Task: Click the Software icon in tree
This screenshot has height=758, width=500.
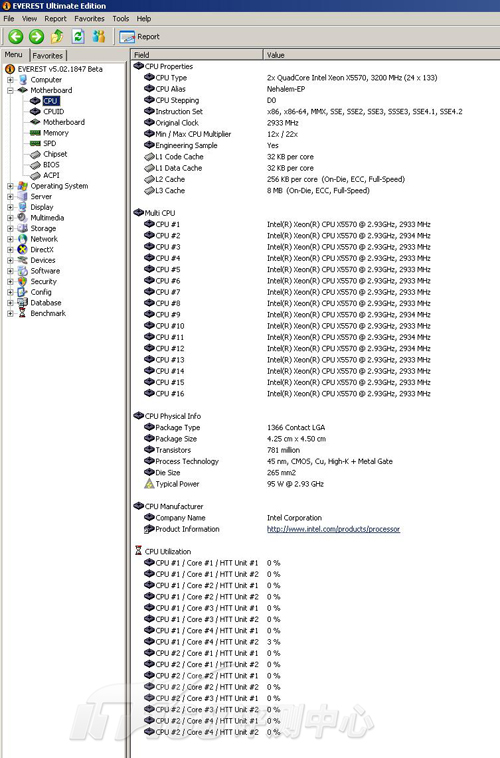Action: [x=22, y=271]
